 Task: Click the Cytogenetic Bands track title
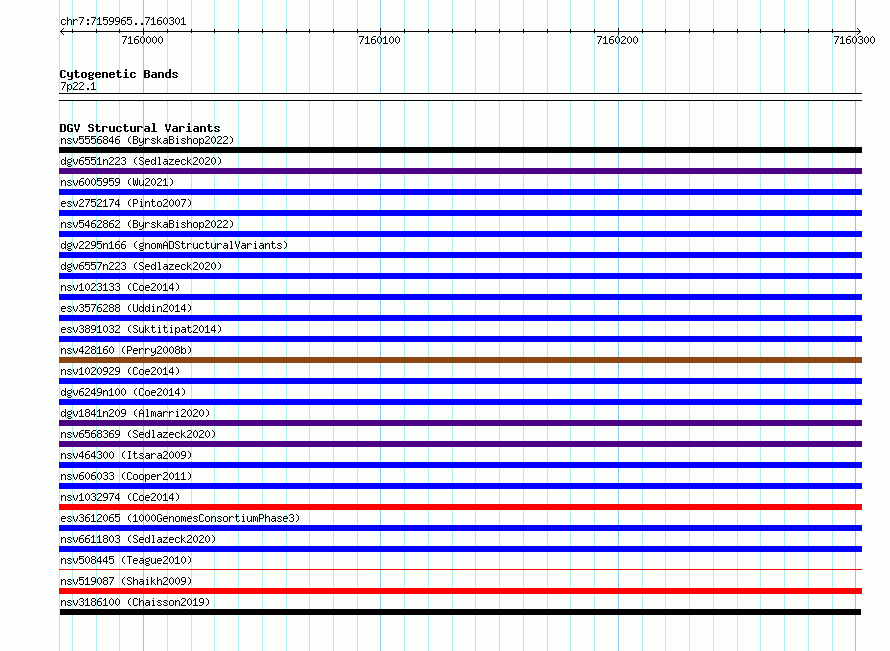(119, 74)
